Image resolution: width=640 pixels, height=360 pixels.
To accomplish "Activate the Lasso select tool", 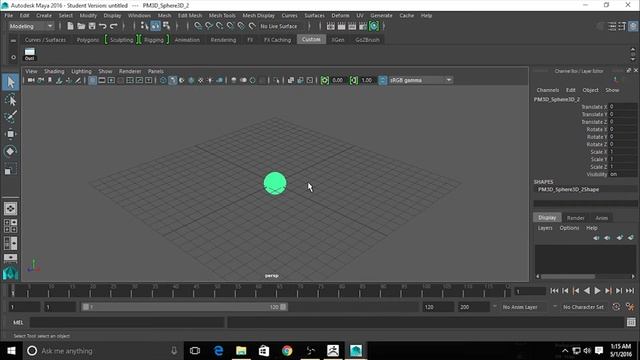I will click(x=10, y=100).
